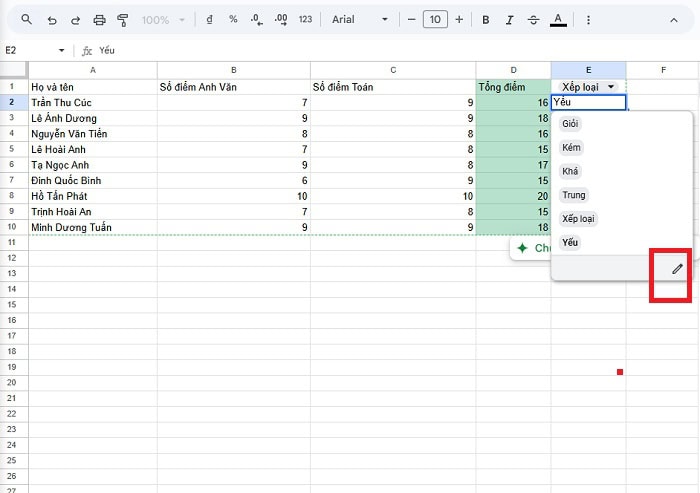Click the decrease decimal places icon
The height and width of the screenshot is (493, 700).
click(256, 19)
